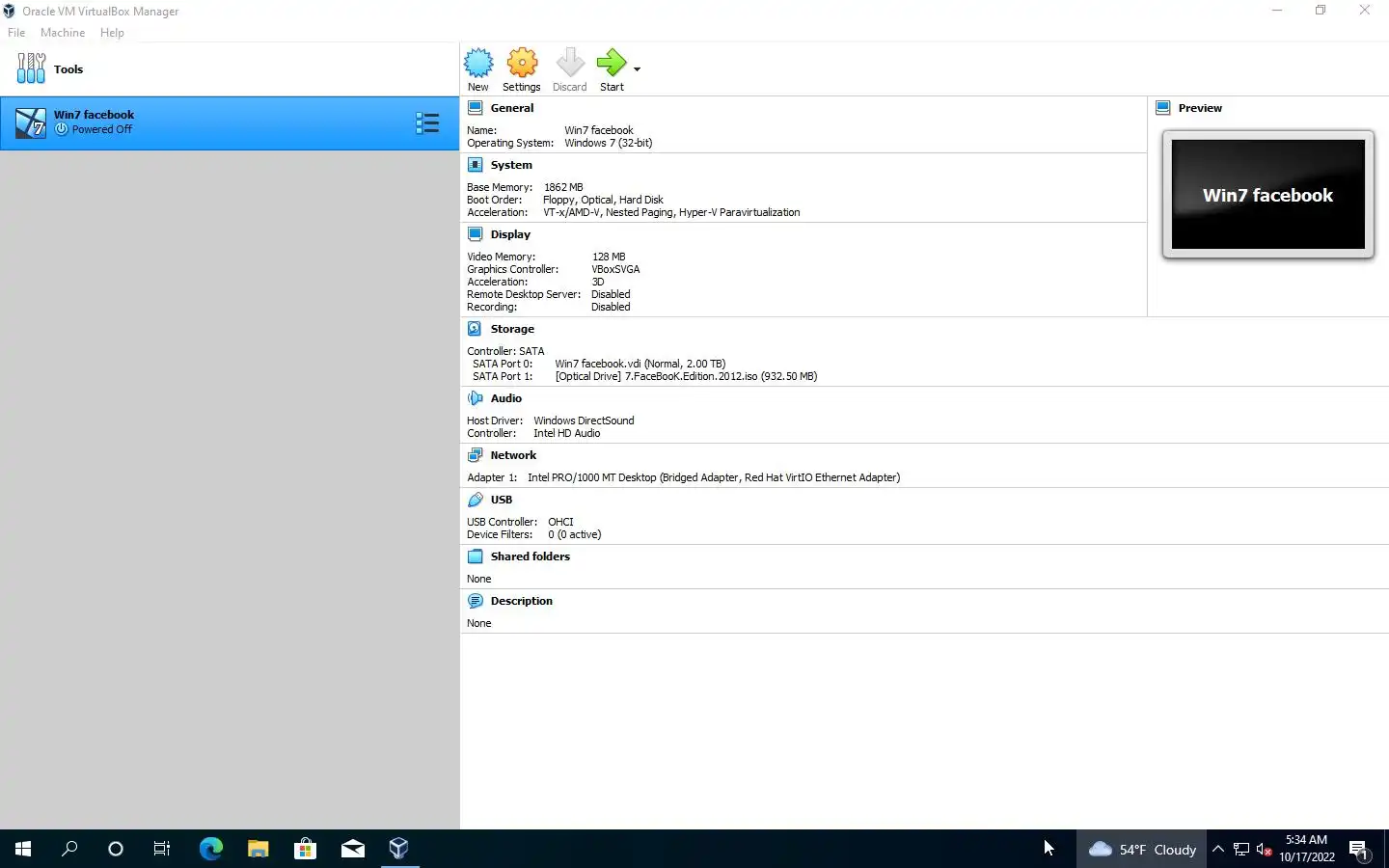Open the Windows Start menu
Screen dimensions: 1389x868
[x=23, y=849]
